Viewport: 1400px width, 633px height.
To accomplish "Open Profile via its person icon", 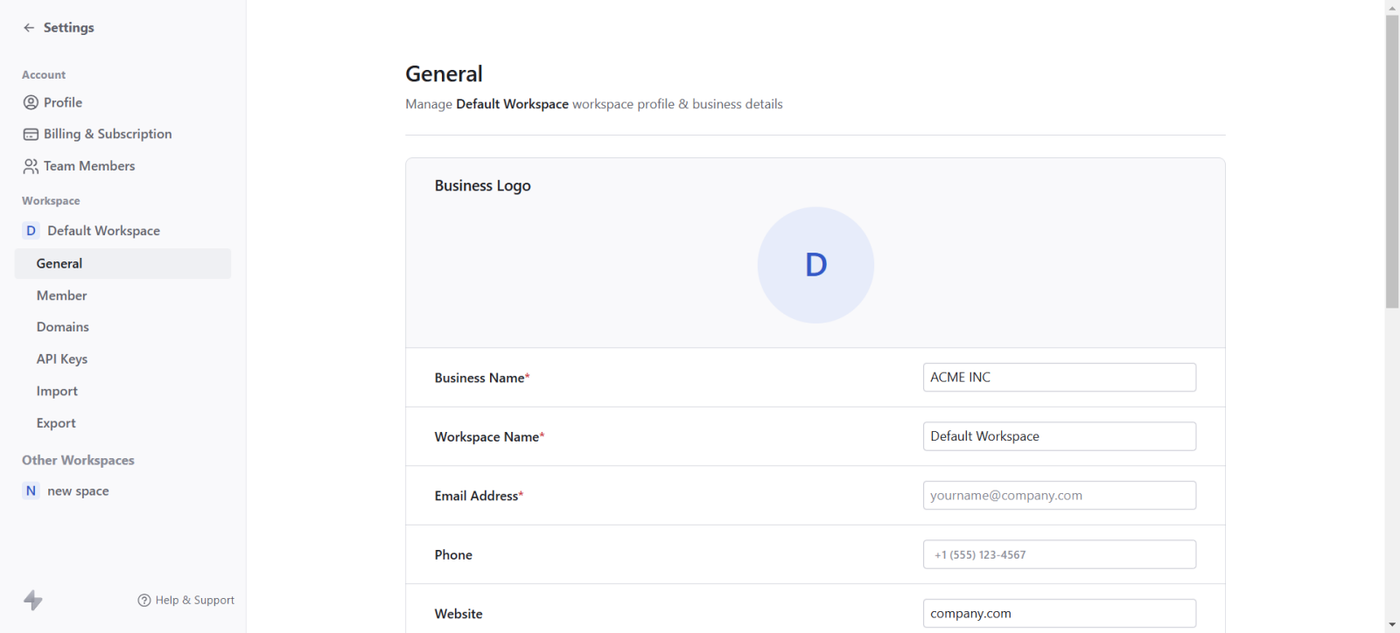I will pyautogui.click(x=31, y=102).
